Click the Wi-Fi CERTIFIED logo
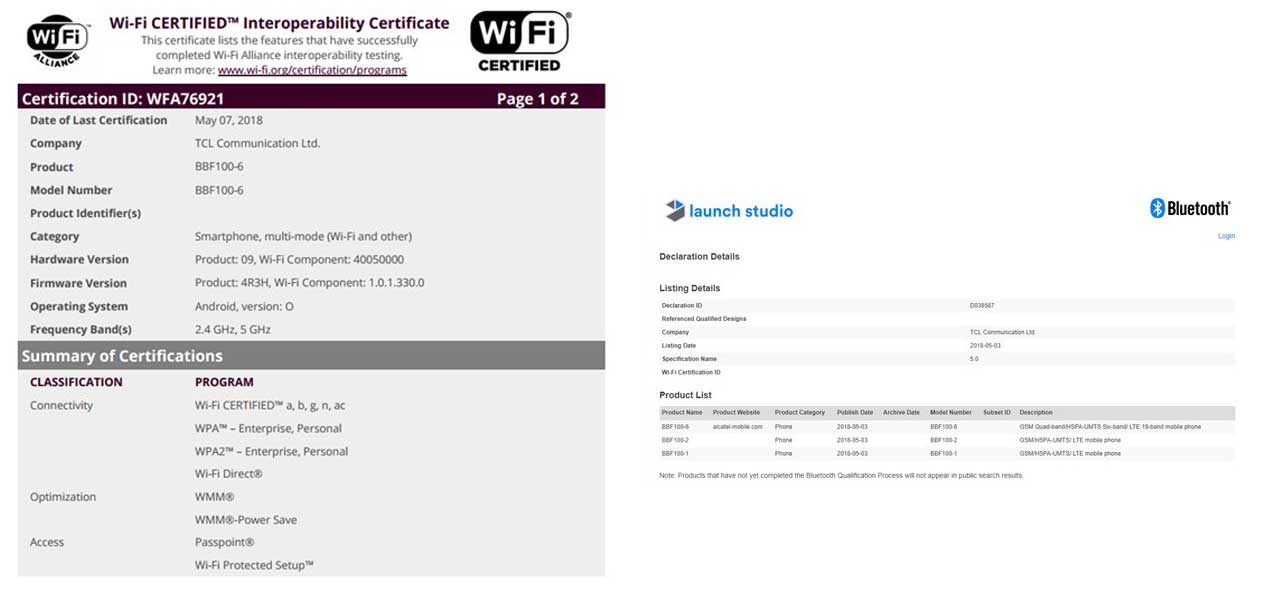This screenshot has width=1280, height=592. 519,42
